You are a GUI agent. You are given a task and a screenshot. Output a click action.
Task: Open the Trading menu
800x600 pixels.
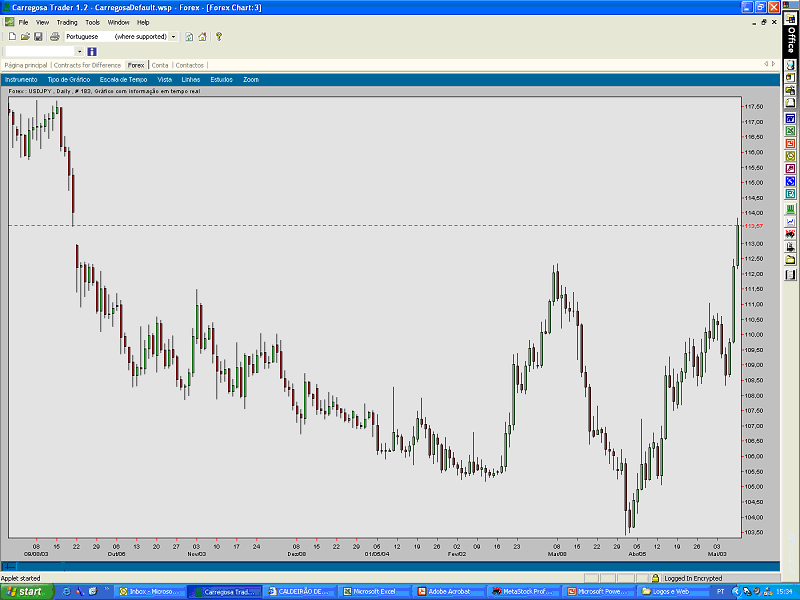pos(66,21)
